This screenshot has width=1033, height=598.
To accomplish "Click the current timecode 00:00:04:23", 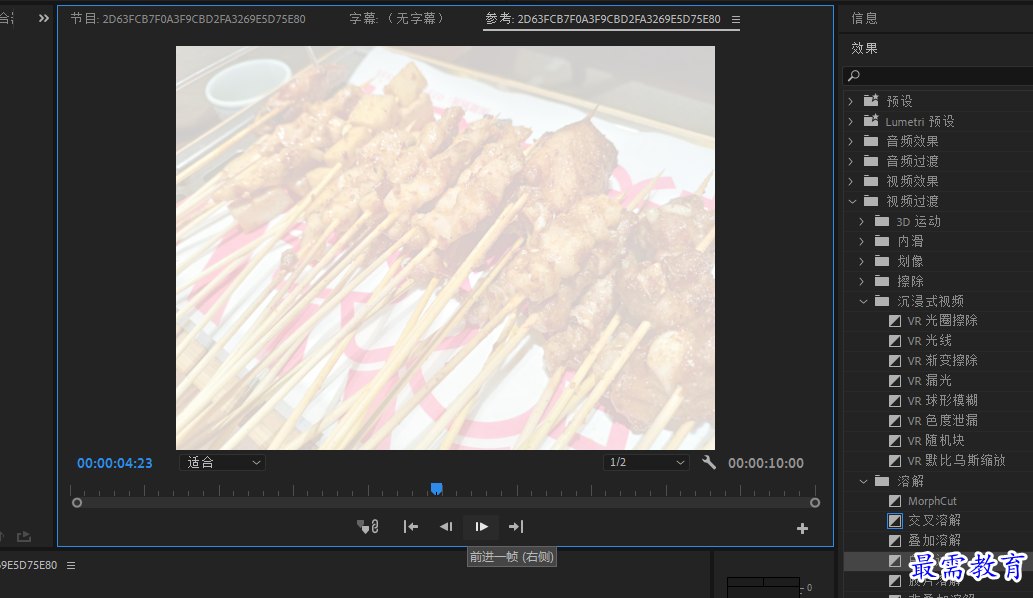I will [x=115, y=463].
